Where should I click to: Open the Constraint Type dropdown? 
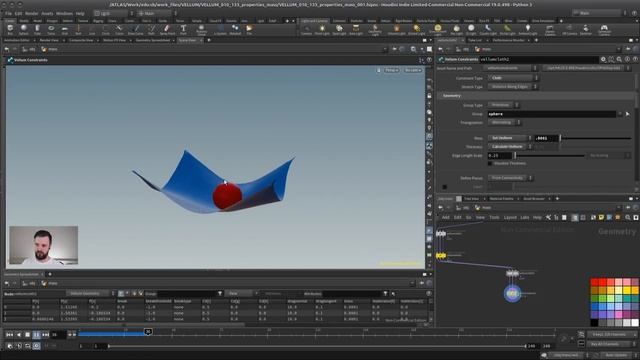click(x=513, y=78)
